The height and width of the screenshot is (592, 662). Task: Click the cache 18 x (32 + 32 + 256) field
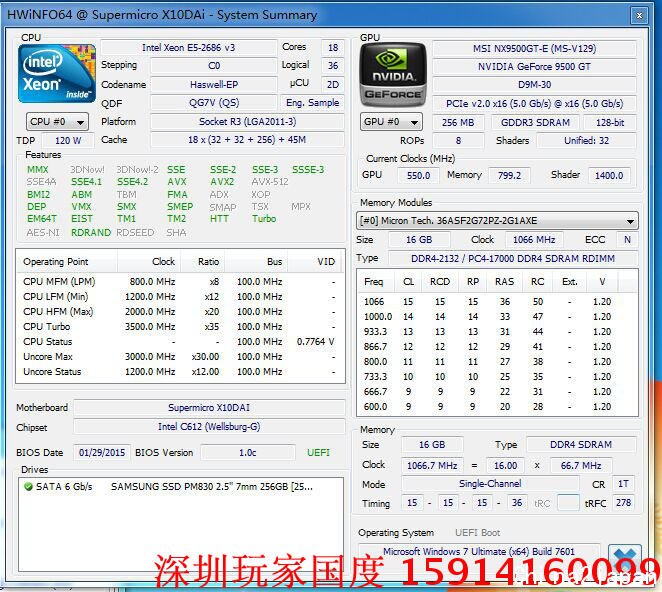(247, 140)
